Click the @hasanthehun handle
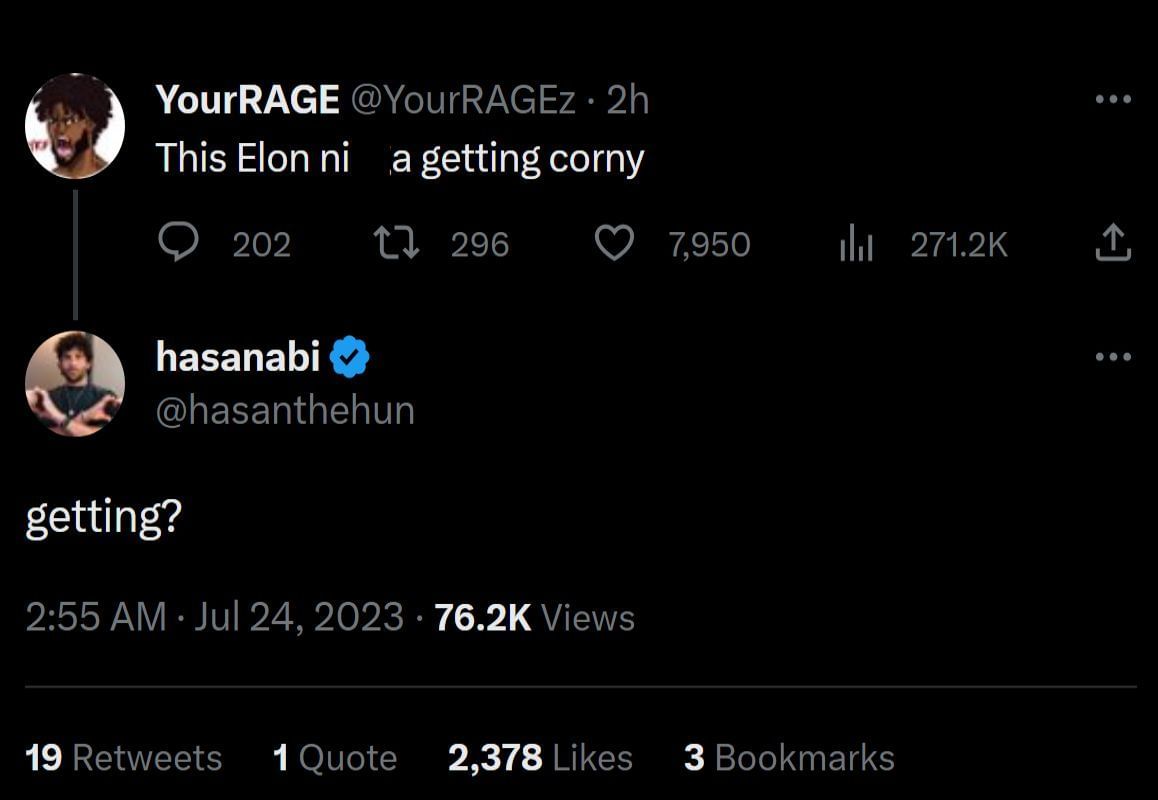The width and height of the screenshot is (1158, 800). 285,410
